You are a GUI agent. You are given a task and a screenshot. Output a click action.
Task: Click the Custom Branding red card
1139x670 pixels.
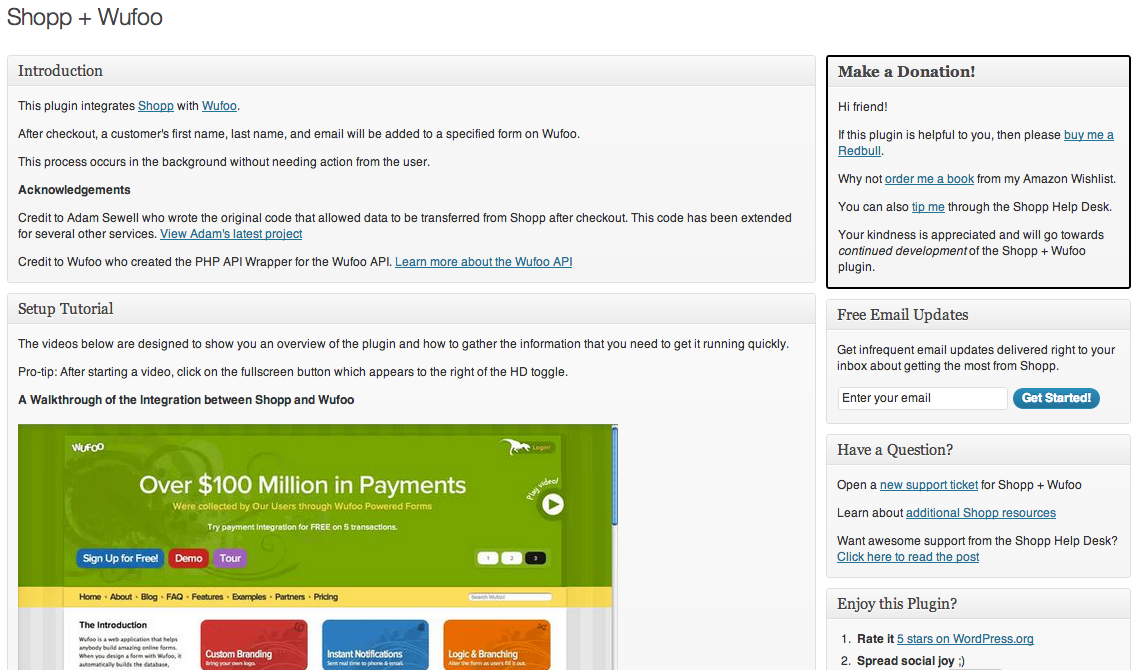254,645
